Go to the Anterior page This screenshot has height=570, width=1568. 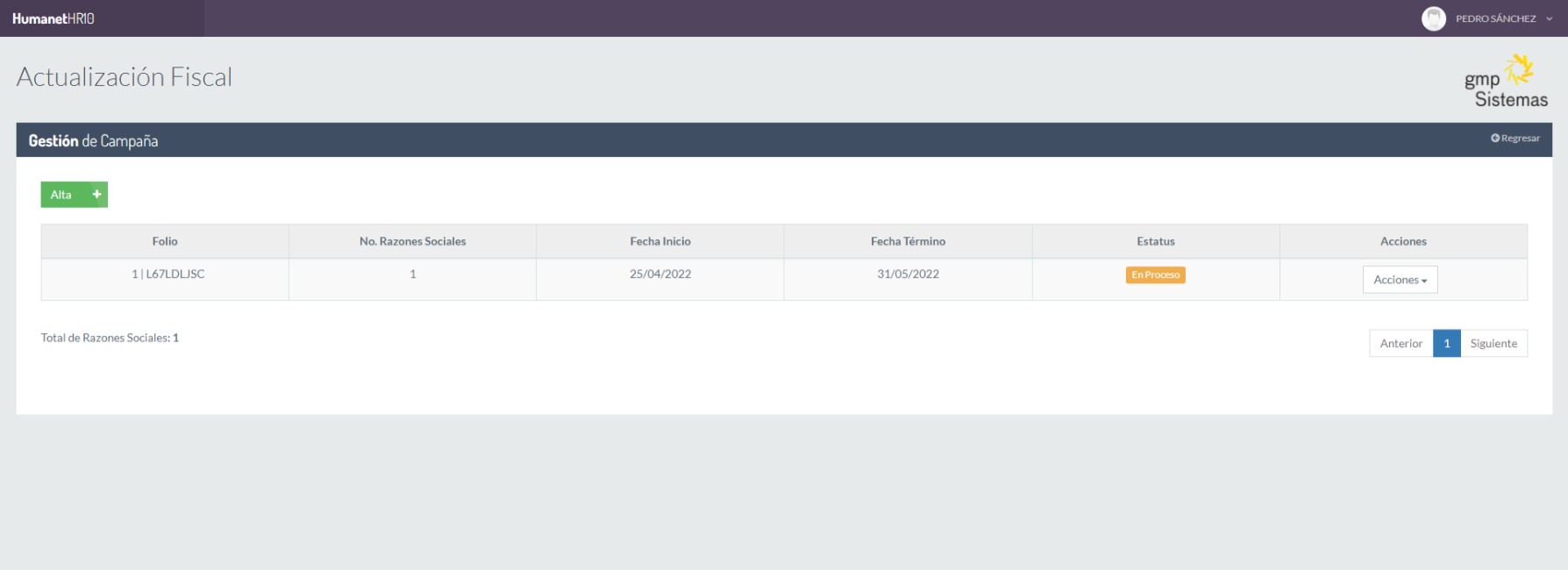[x=1401, y=344]
